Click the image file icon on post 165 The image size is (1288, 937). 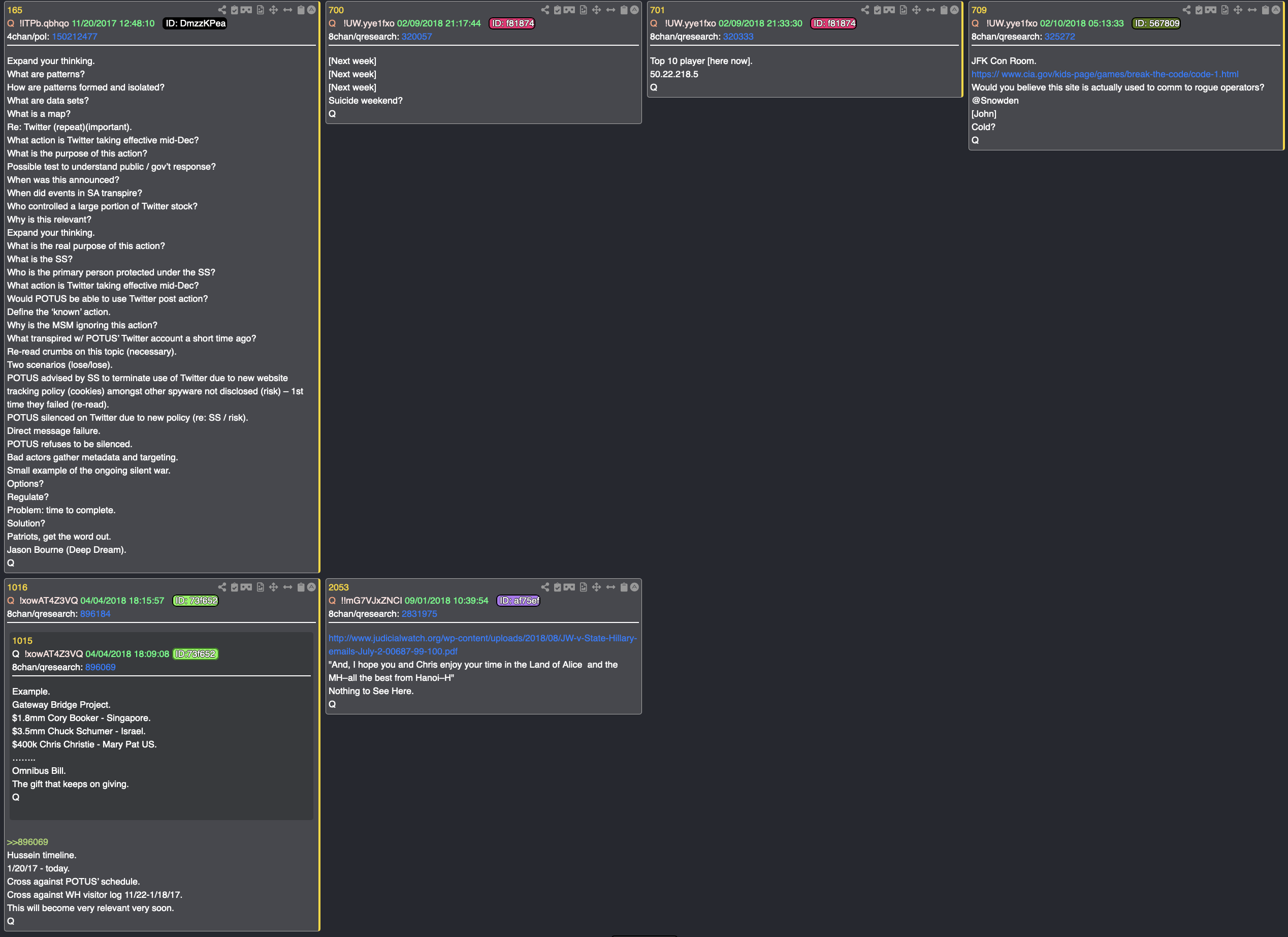coord(260,10)
